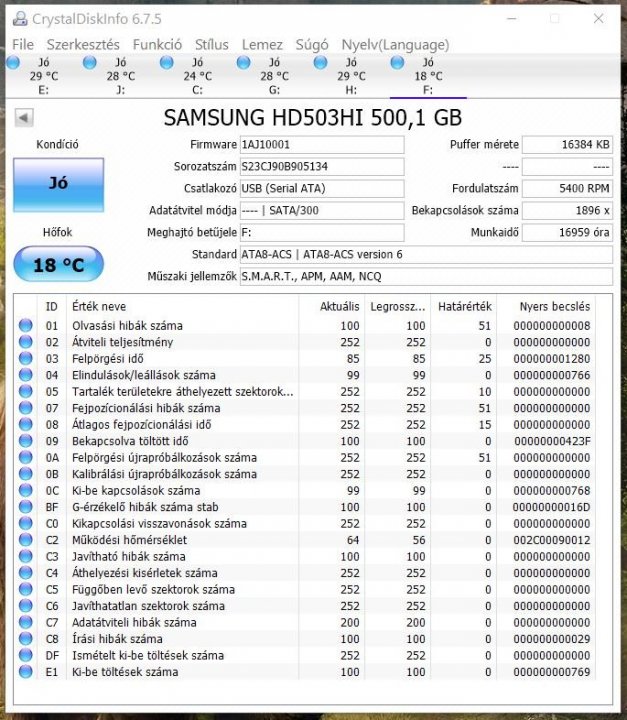Screen dimensions: 627x720
Task: Click the ID column header
Action: (51, 307)
